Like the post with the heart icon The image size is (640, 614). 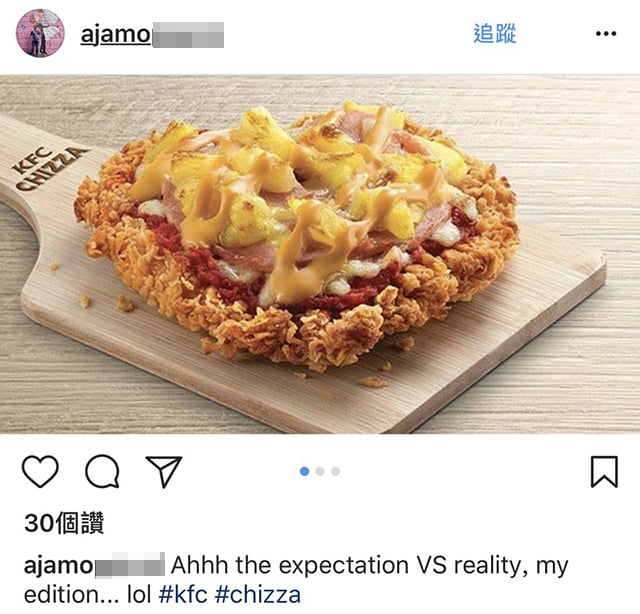coord(40,471)
